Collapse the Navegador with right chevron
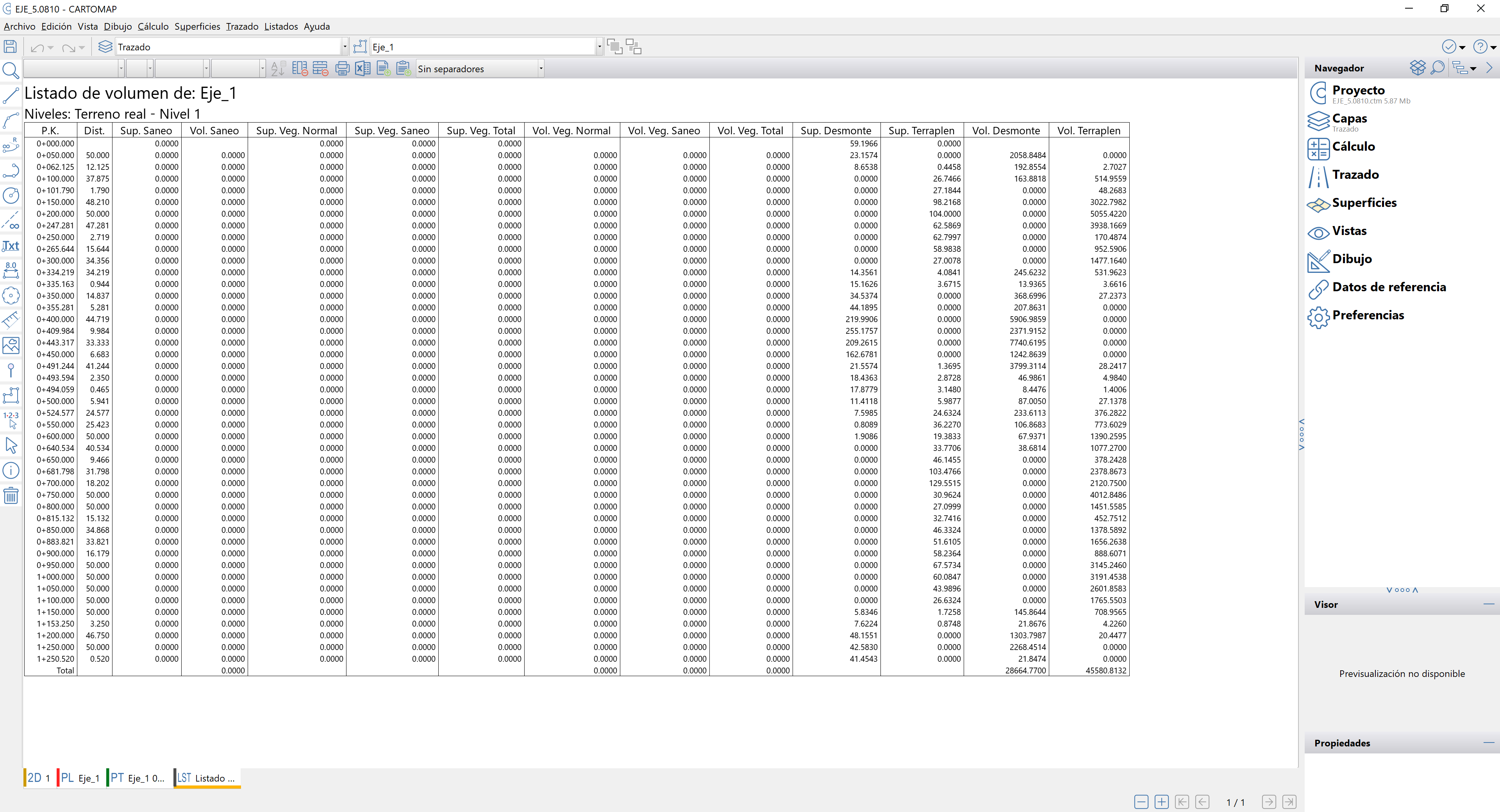1500x812 pixels. pos(1490,68)
